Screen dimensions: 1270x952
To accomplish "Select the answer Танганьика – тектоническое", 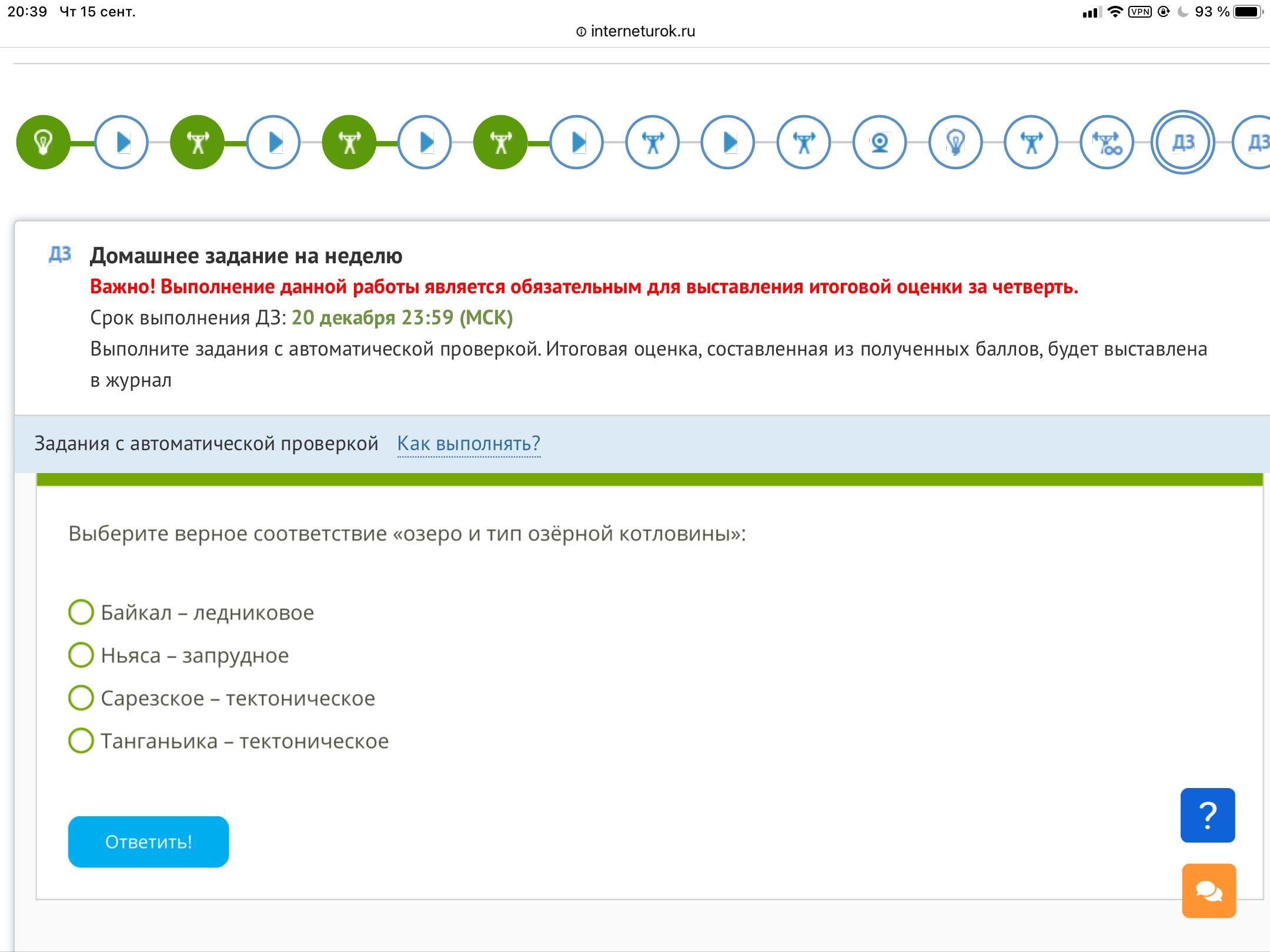I will coord(229,741).
